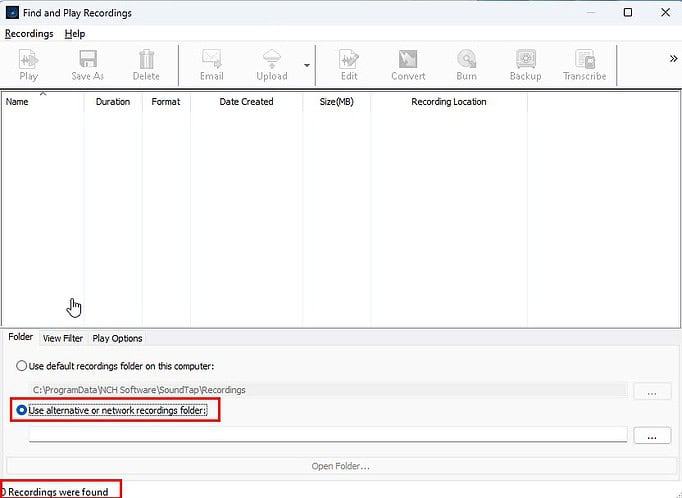Expand the toolbar overflow chevron

click(673, 59)
